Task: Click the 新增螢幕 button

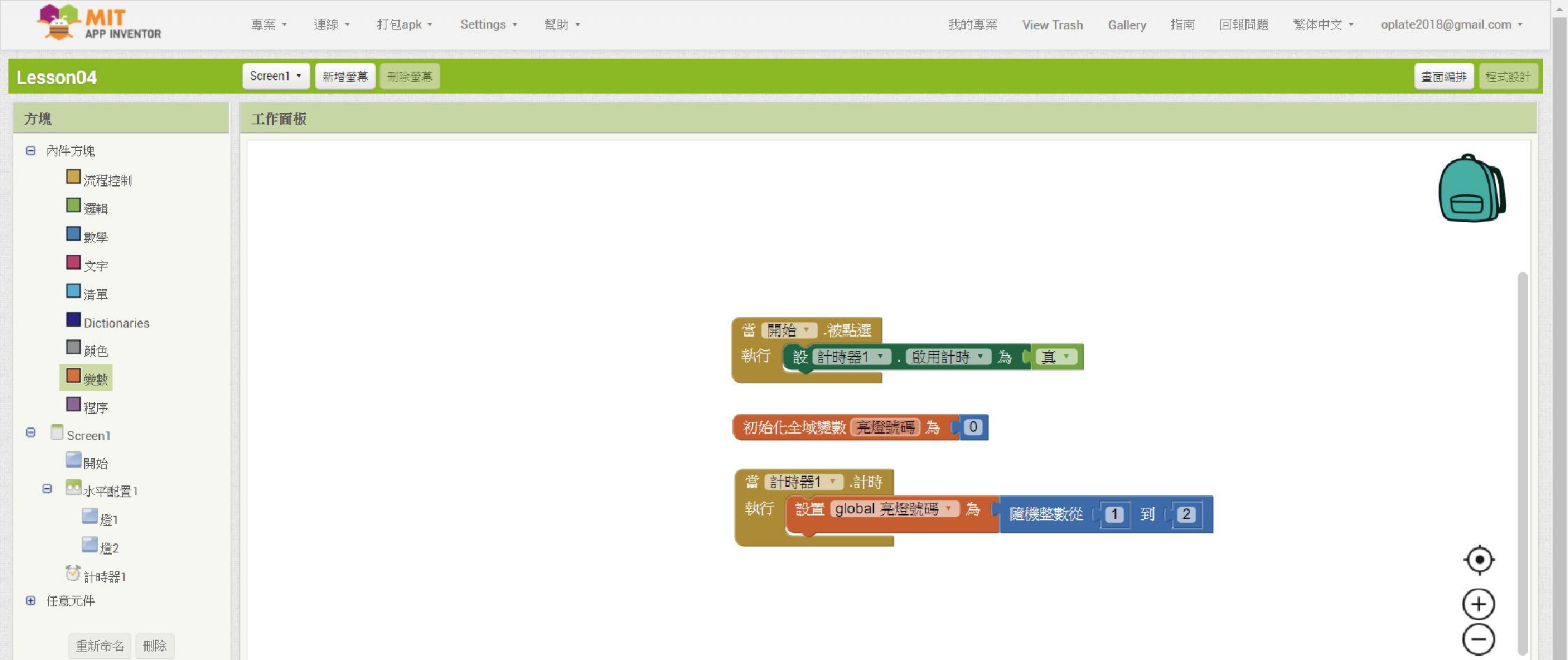Action: click(x=345, y=76)
